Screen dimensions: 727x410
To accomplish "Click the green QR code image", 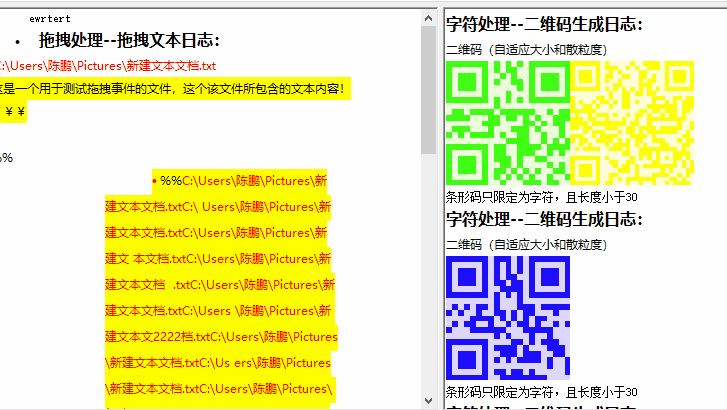I will tap(507, 124).
